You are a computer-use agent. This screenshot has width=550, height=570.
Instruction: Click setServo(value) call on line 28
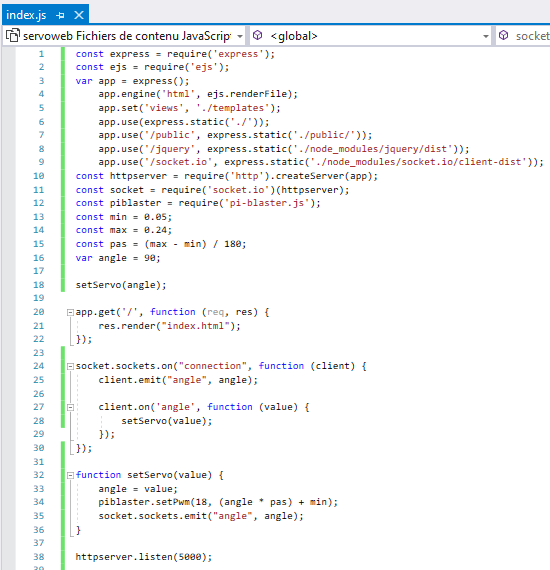pyautogui.click(x=164, y=421)
